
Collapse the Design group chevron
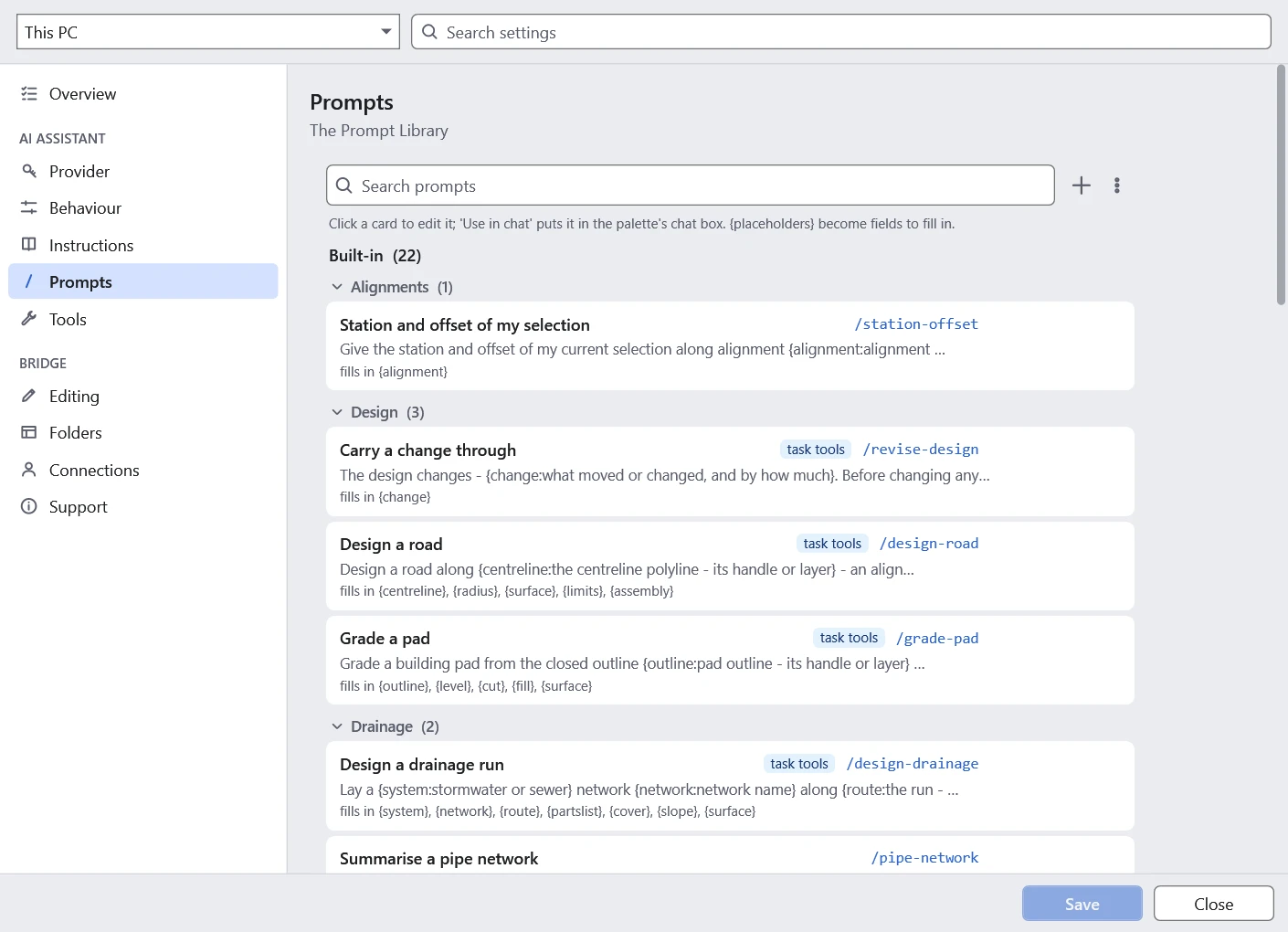pos(337,412)
